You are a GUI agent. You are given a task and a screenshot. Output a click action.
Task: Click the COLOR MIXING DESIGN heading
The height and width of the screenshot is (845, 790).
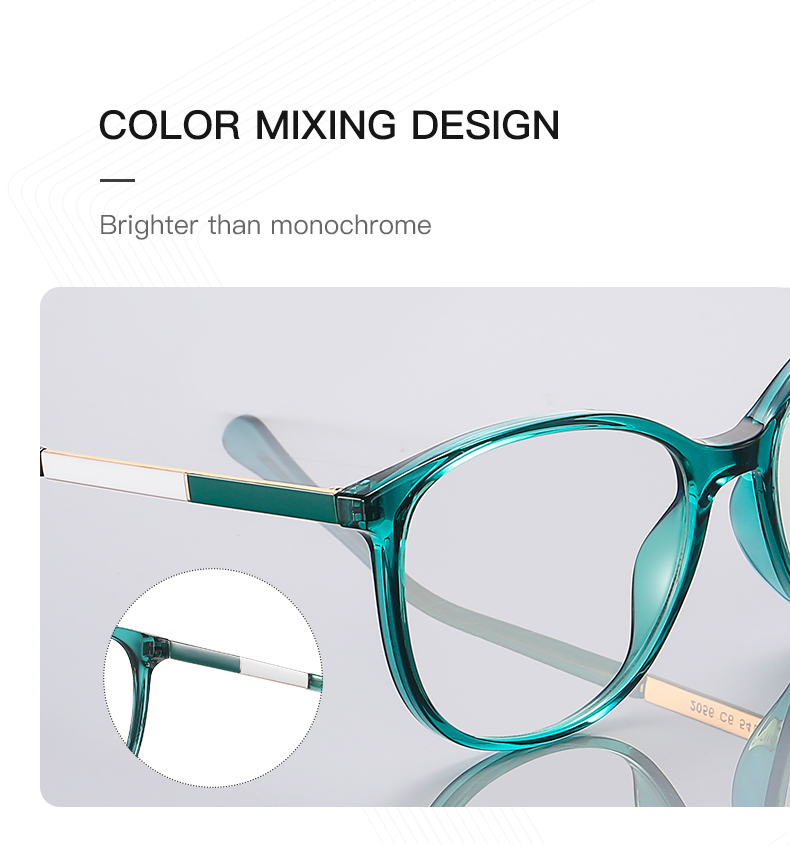pyautogui.click(x=329, y=125)
